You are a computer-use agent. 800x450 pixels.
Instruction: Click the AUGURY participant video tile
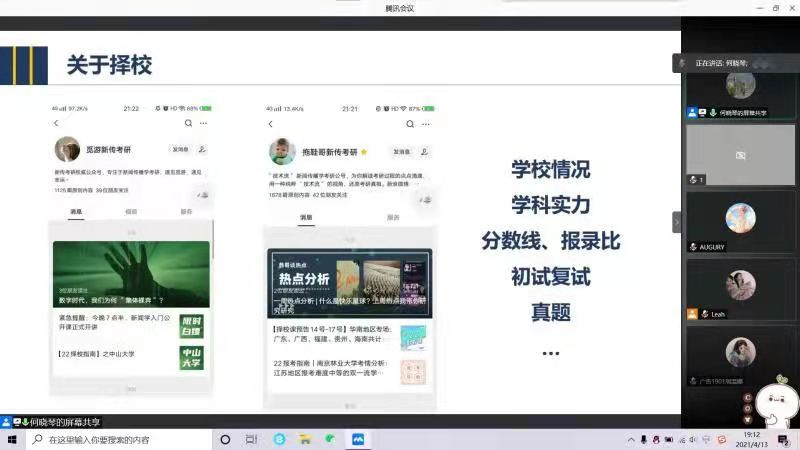740,219
